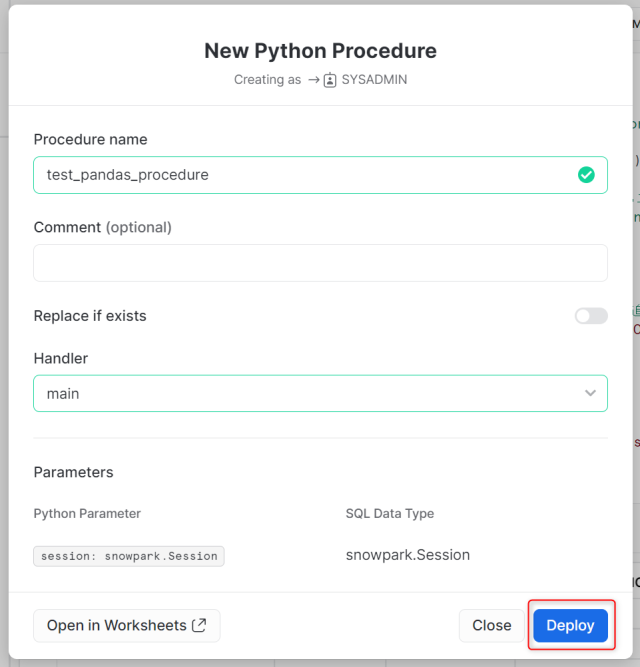Click the arrow icon after "Creating as"
Image resolution: width=640 pixels, height=667 pixels.
click(x=313, y=80)
